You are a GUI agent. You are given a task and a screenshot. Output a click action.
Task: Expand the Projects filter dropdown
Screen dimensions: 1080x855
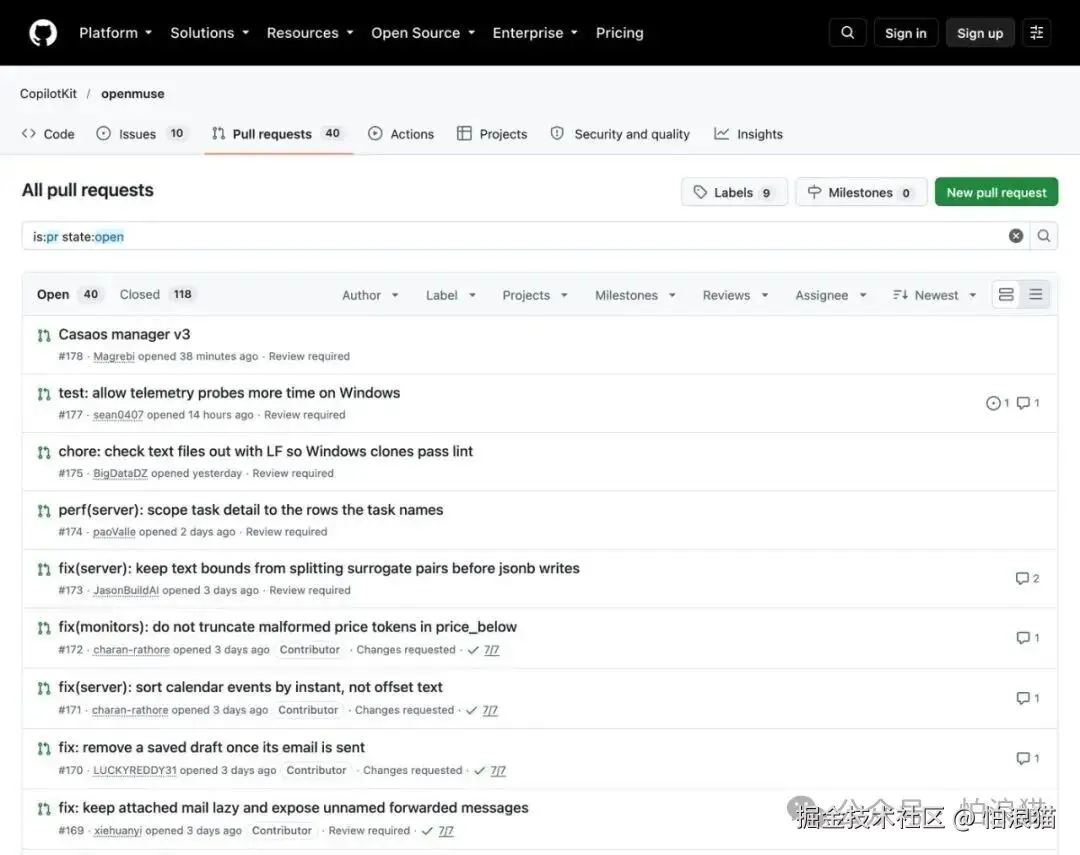[x=535, y=296]
